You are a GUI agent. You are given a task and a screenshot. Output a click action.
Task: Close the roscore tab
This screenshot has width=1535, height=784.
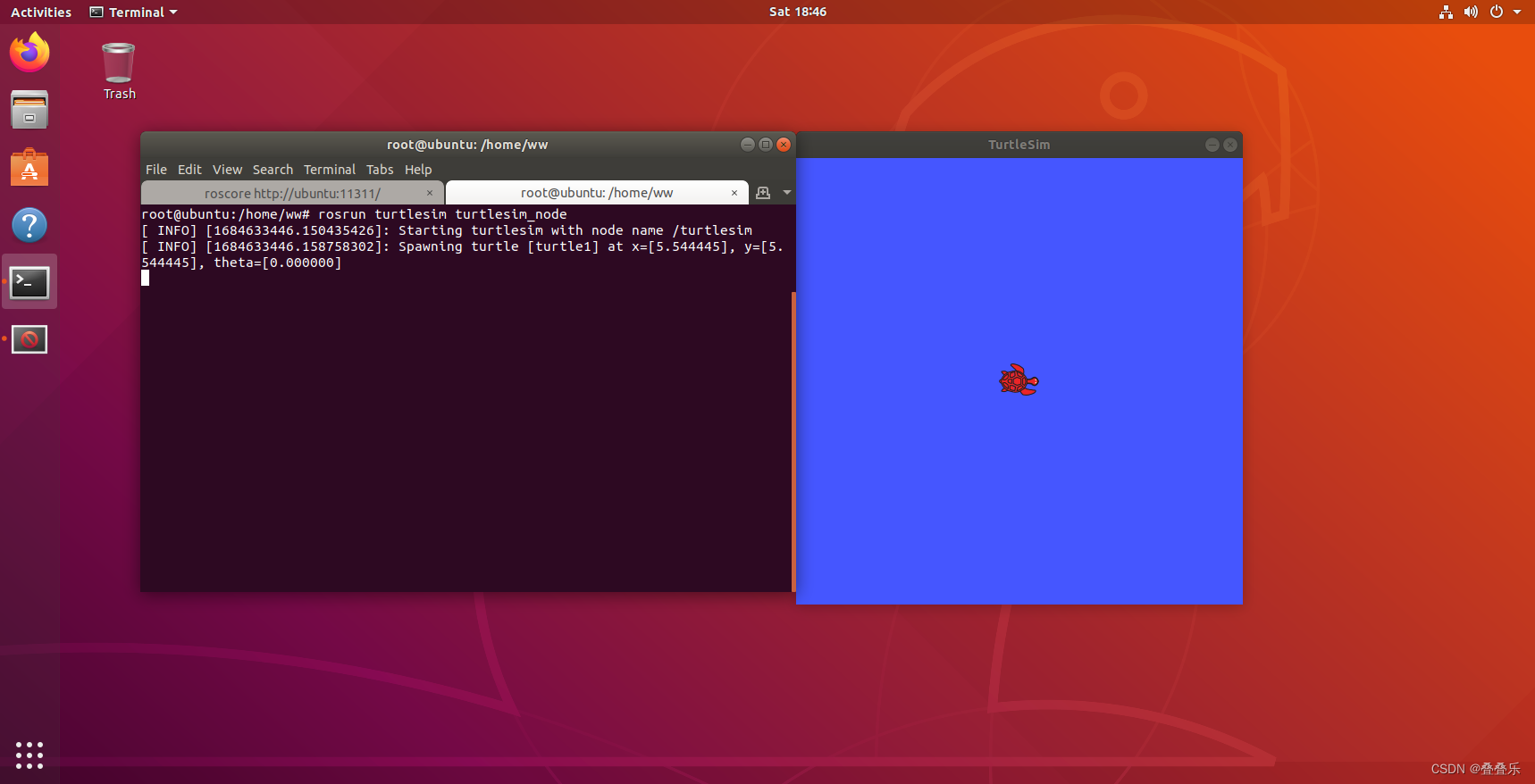pos(430,193)
